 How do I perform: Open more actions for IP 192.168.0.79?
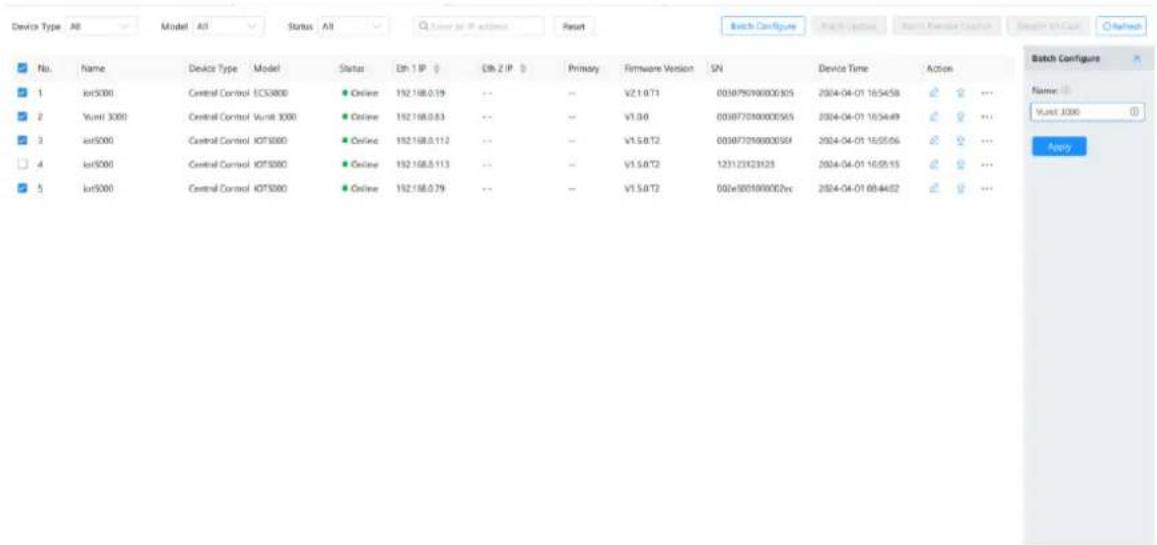click(987, 189)
